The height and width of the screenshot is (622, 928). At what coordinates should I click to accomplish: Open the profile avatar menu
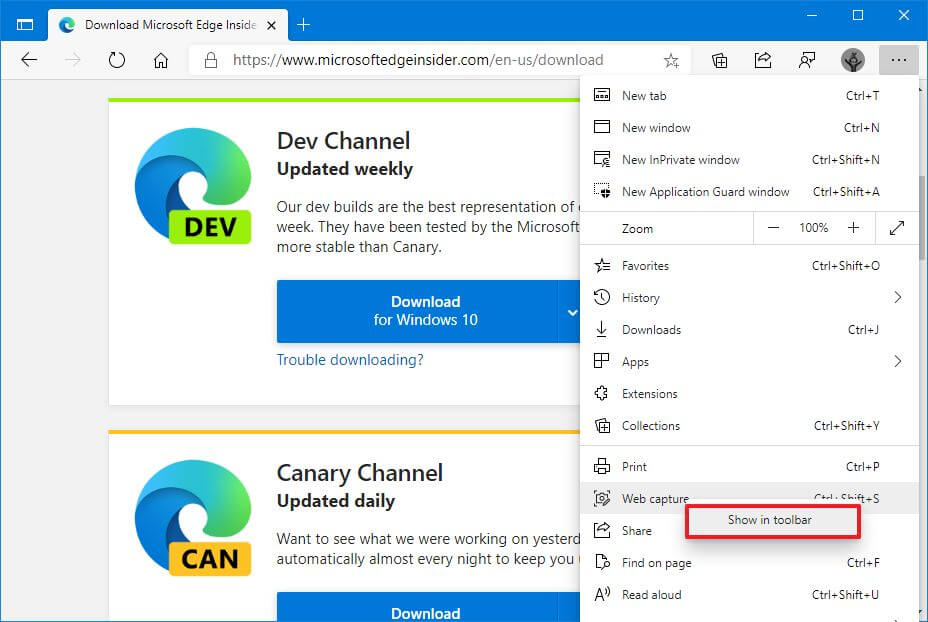pyautogui.click(x=853, y=60)
